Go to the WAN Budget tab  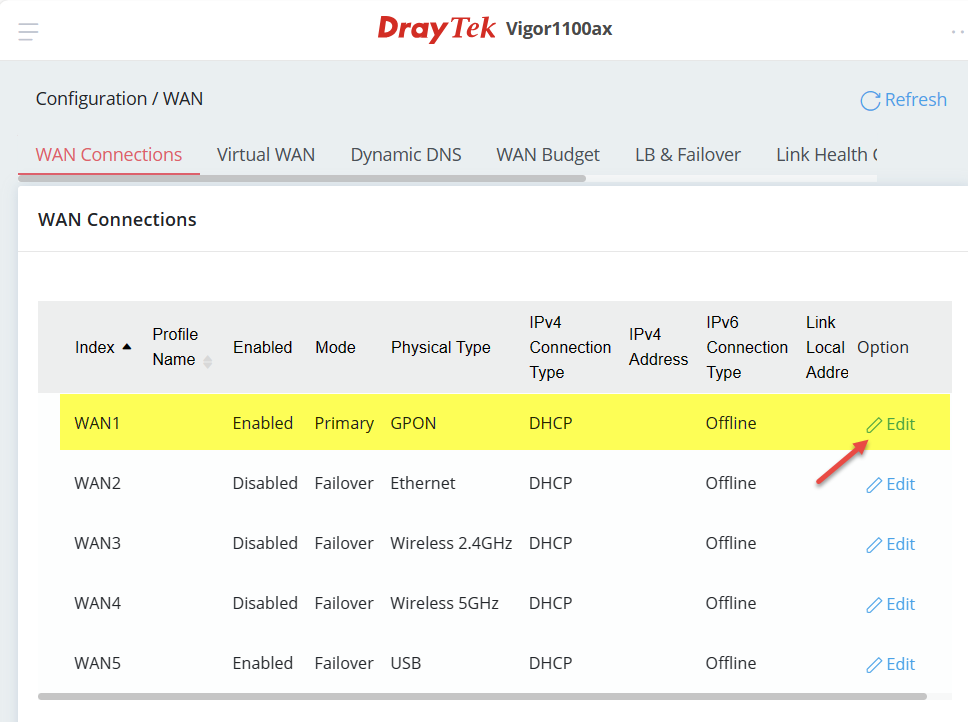(548, 155)
